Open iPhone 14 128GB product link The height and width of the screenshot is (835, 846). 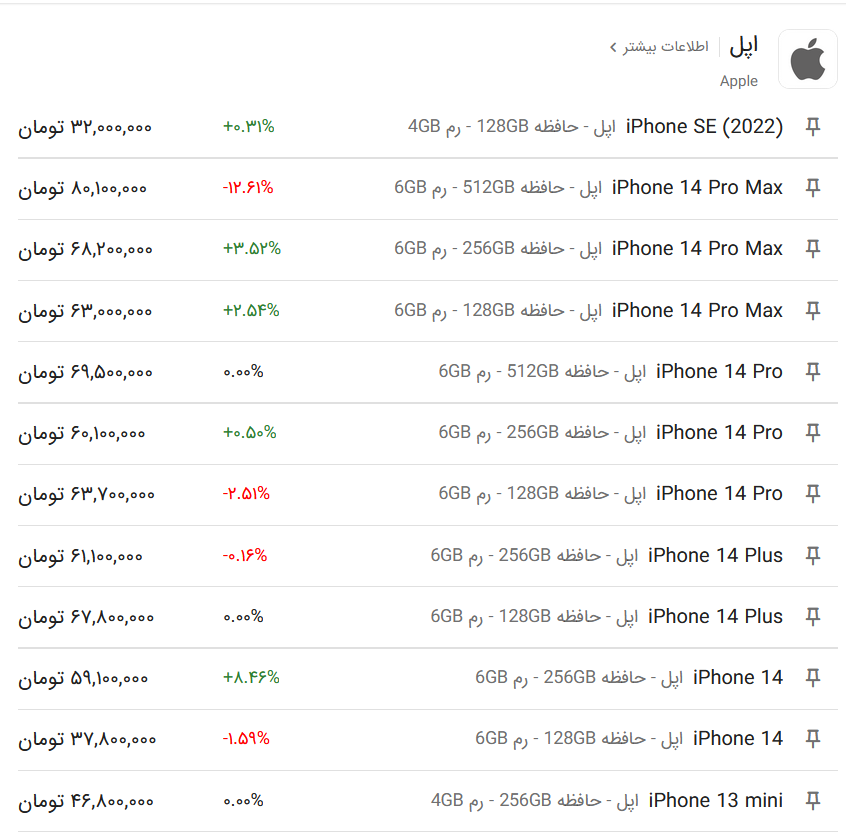pos(737,739)
